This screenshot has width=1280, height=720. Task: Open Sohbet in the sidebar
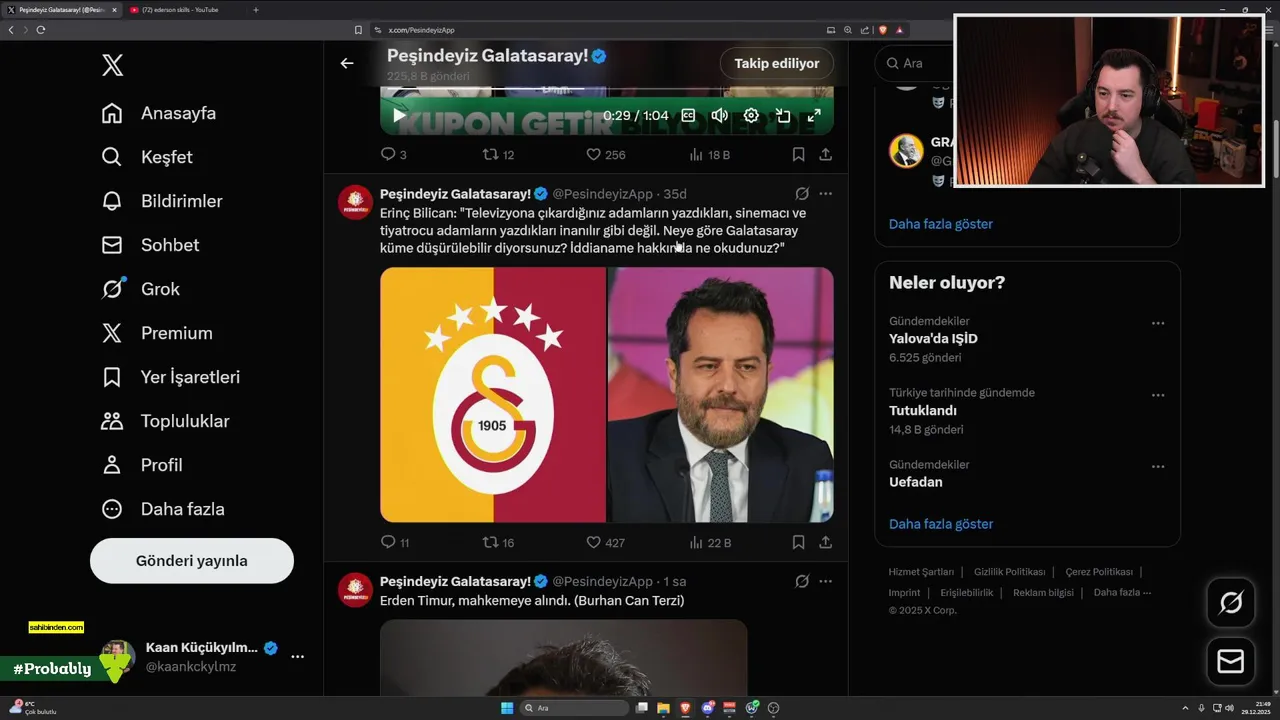tap(150, 245)
